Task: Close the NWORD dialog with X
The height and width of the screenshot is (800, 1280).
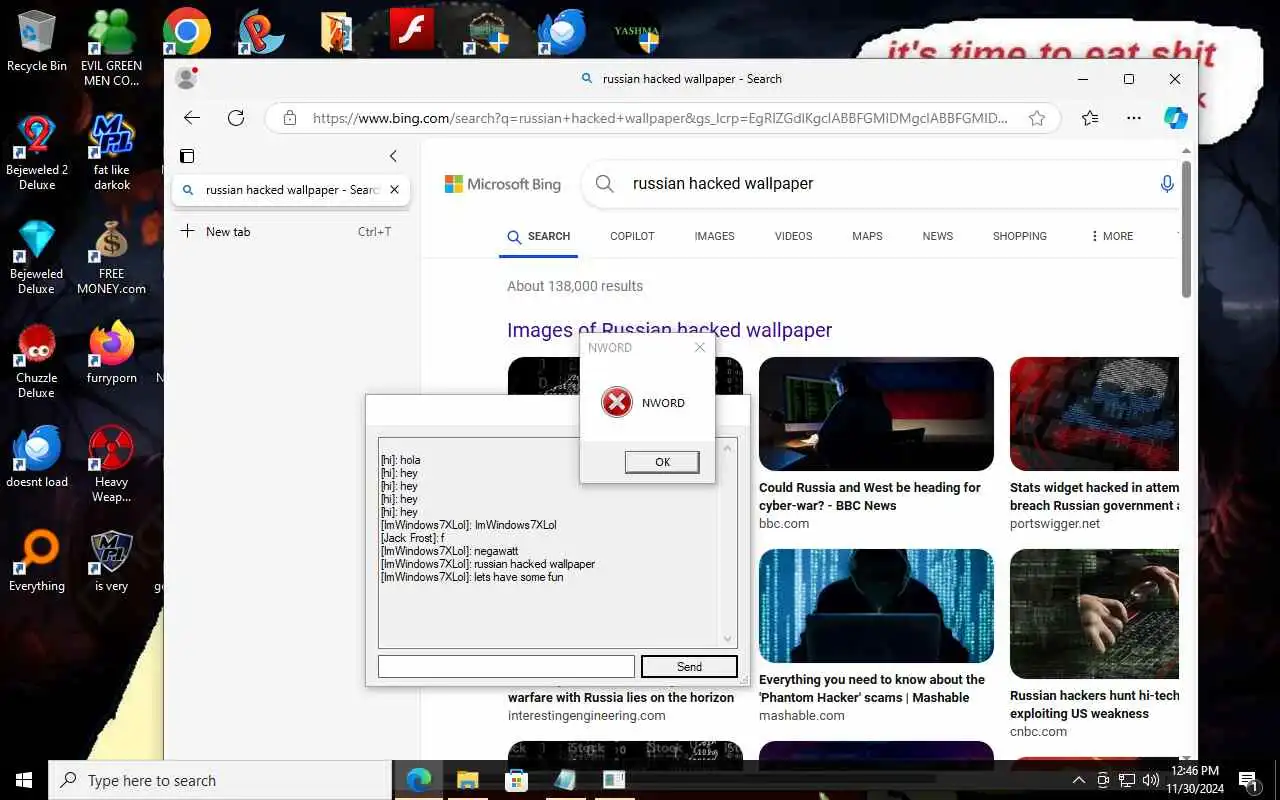Action: click(x=699, y=347)
